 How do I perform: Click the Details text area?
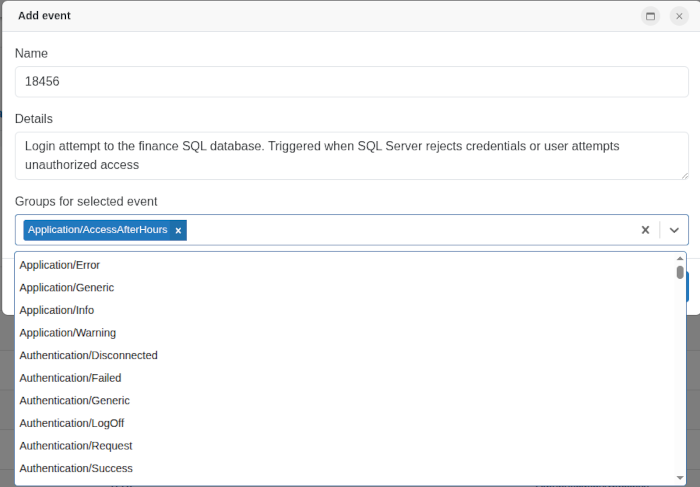[x=351, y=155]
